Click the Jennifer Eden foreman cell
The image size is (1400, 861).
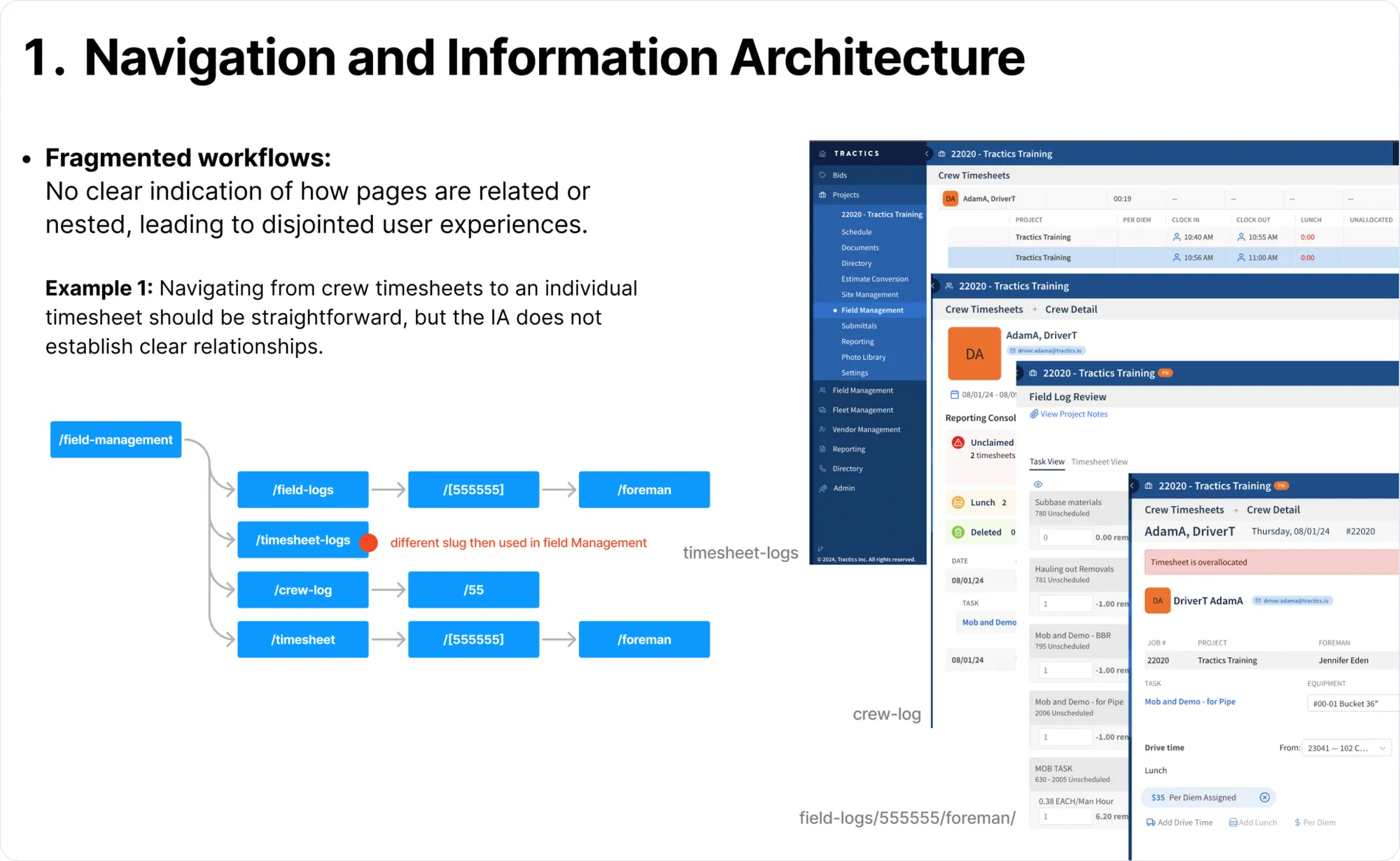(x=1343, y=660)
